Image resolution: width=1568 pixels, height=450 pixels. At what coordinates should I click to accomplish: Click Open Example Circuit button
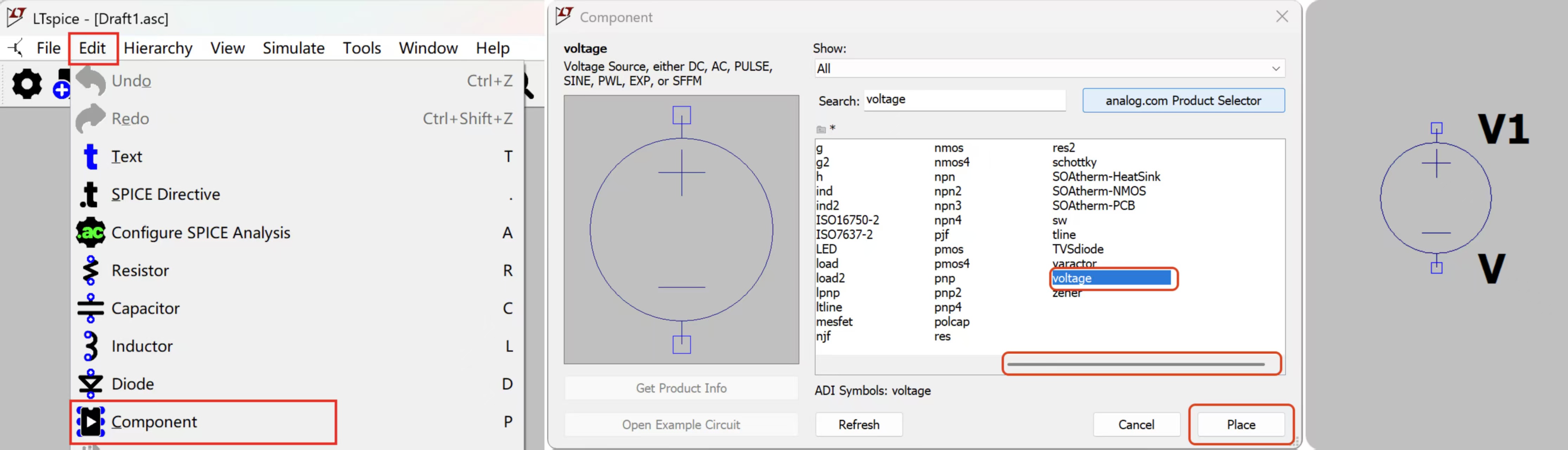coord(681,424)
